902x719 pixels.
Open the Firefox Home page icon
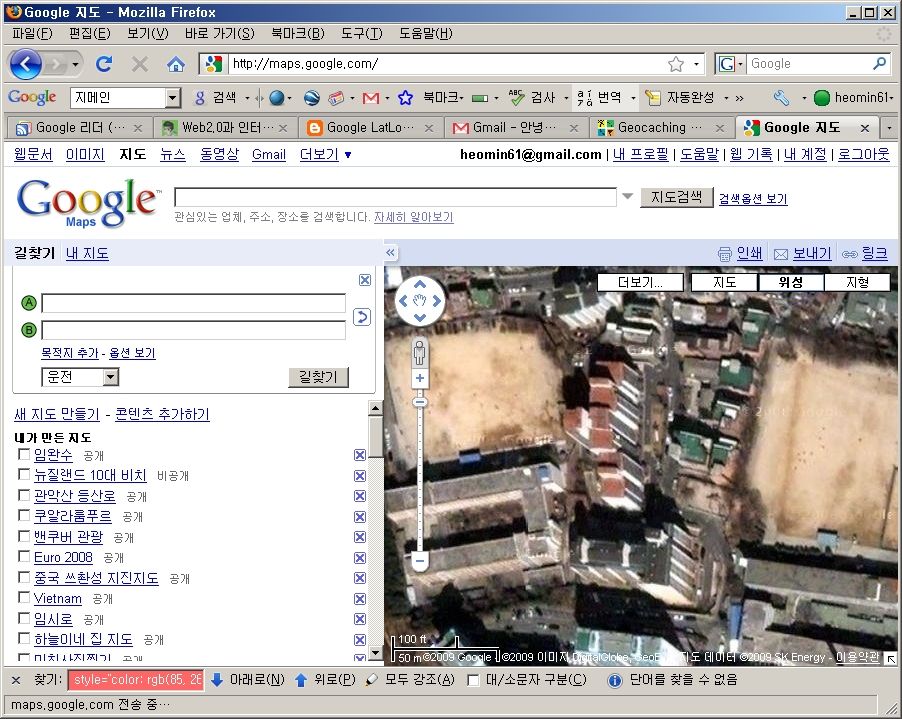175,64
